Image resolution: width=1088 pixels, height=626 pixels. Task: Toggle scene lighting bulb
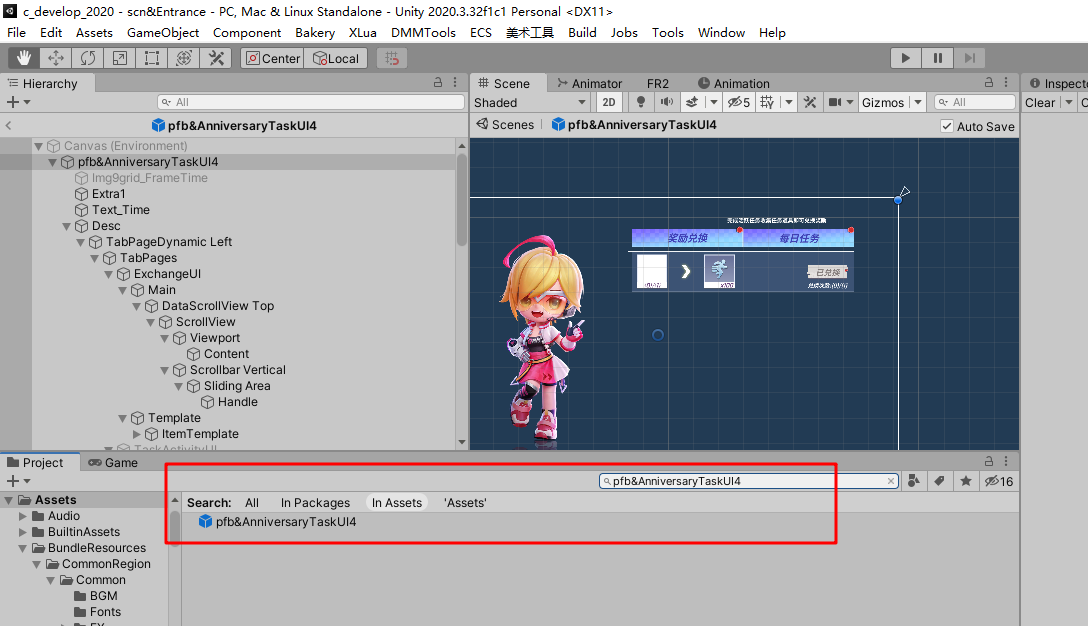point(640,103)
